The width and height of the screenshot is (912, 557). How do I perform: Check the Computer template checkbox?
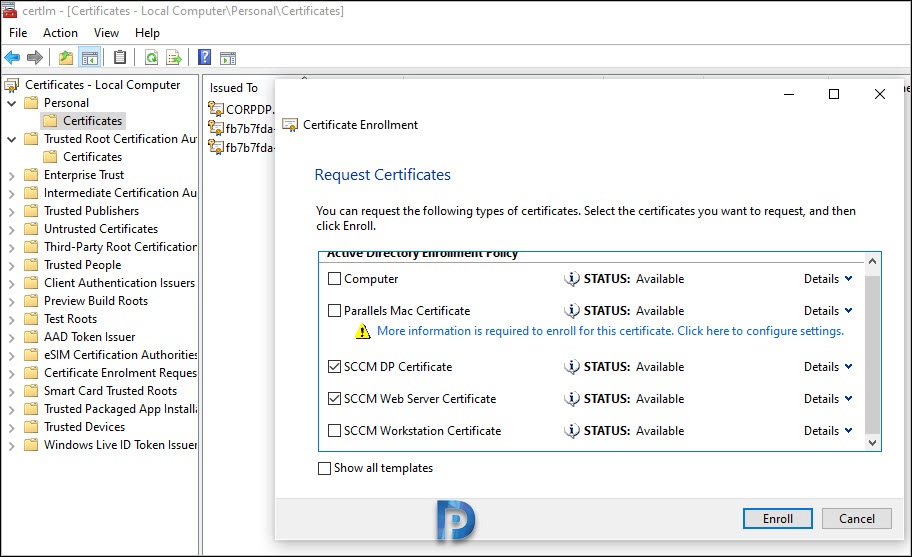pyautogui.click(x=334, y=279)
